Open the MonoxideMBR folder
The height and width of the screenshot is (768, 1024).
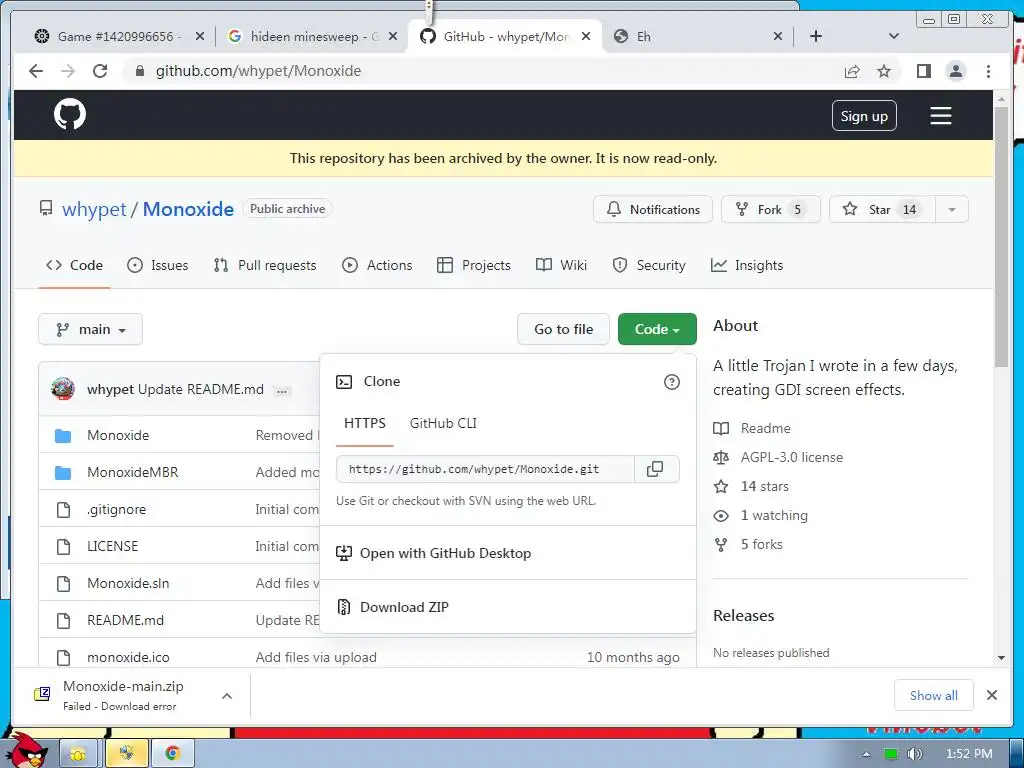pyautogui.click(x=133, y=472)
